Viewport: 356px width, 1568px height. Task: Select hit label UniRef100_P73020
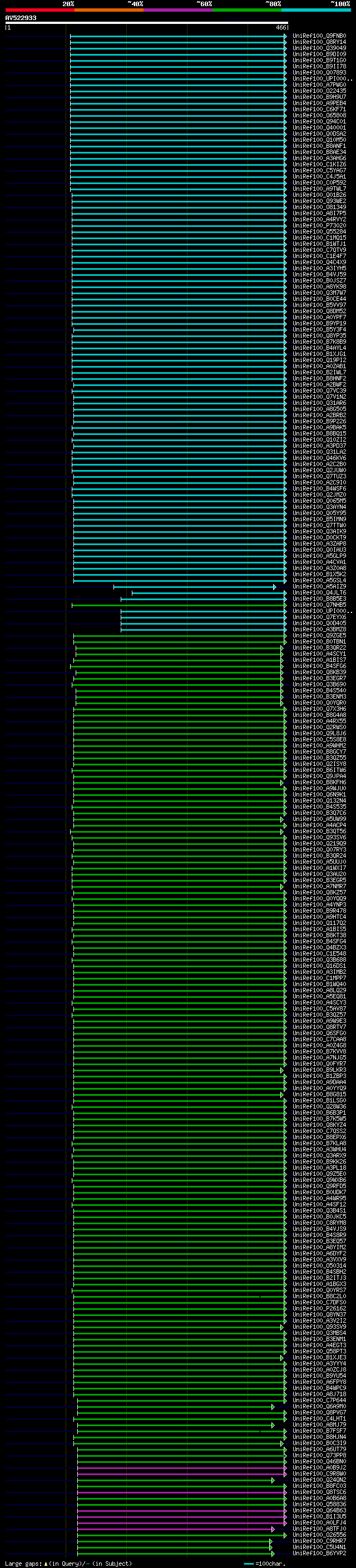(x=319, y=225)
